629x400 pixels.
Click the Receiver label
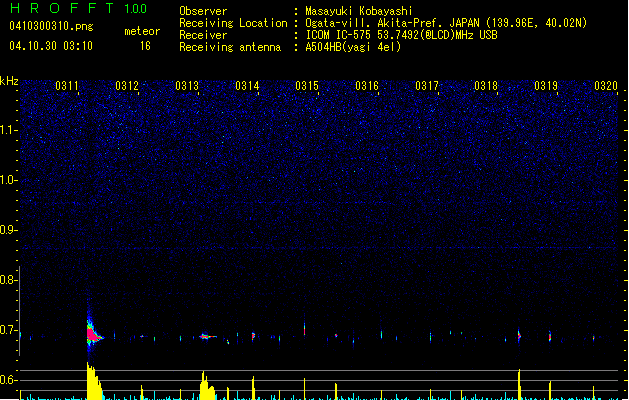pos(203,35)
